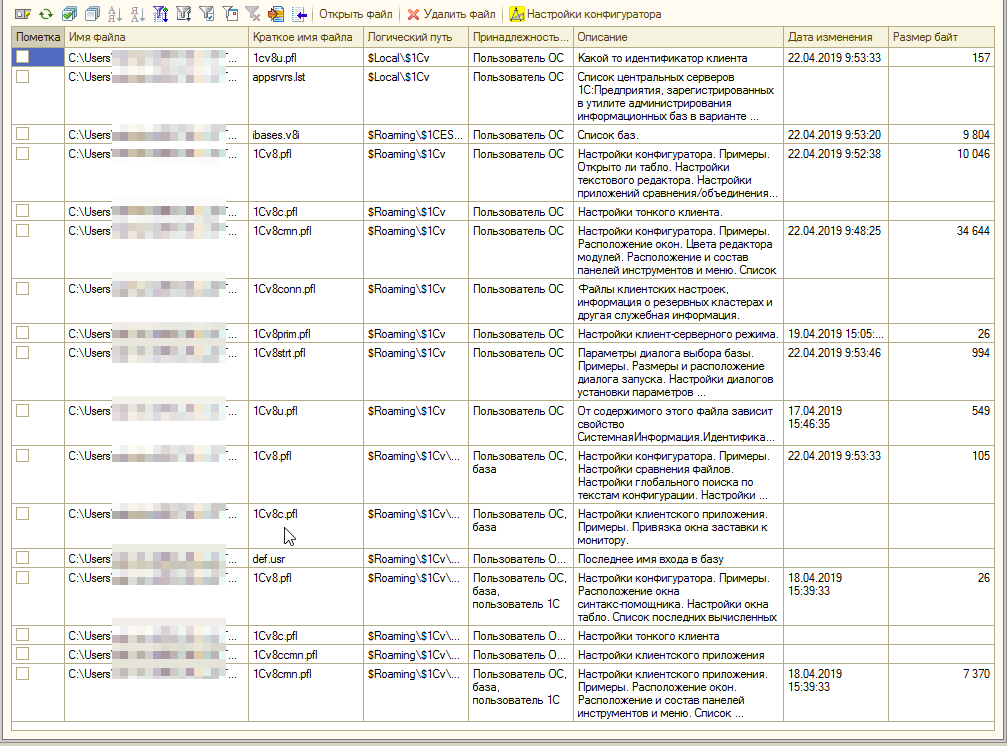Click the edit current entry toolbar icon
This screenshot has height=746, width=1007.
point(22,13)
